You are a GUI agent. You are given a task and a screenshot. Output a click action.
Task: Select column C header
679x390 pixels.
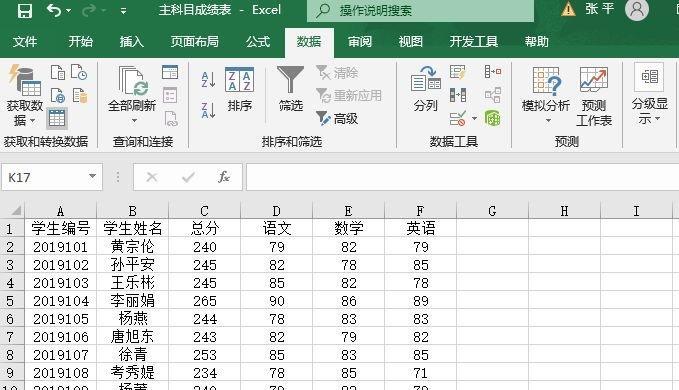pyautogui.click(x=204, y=211)
